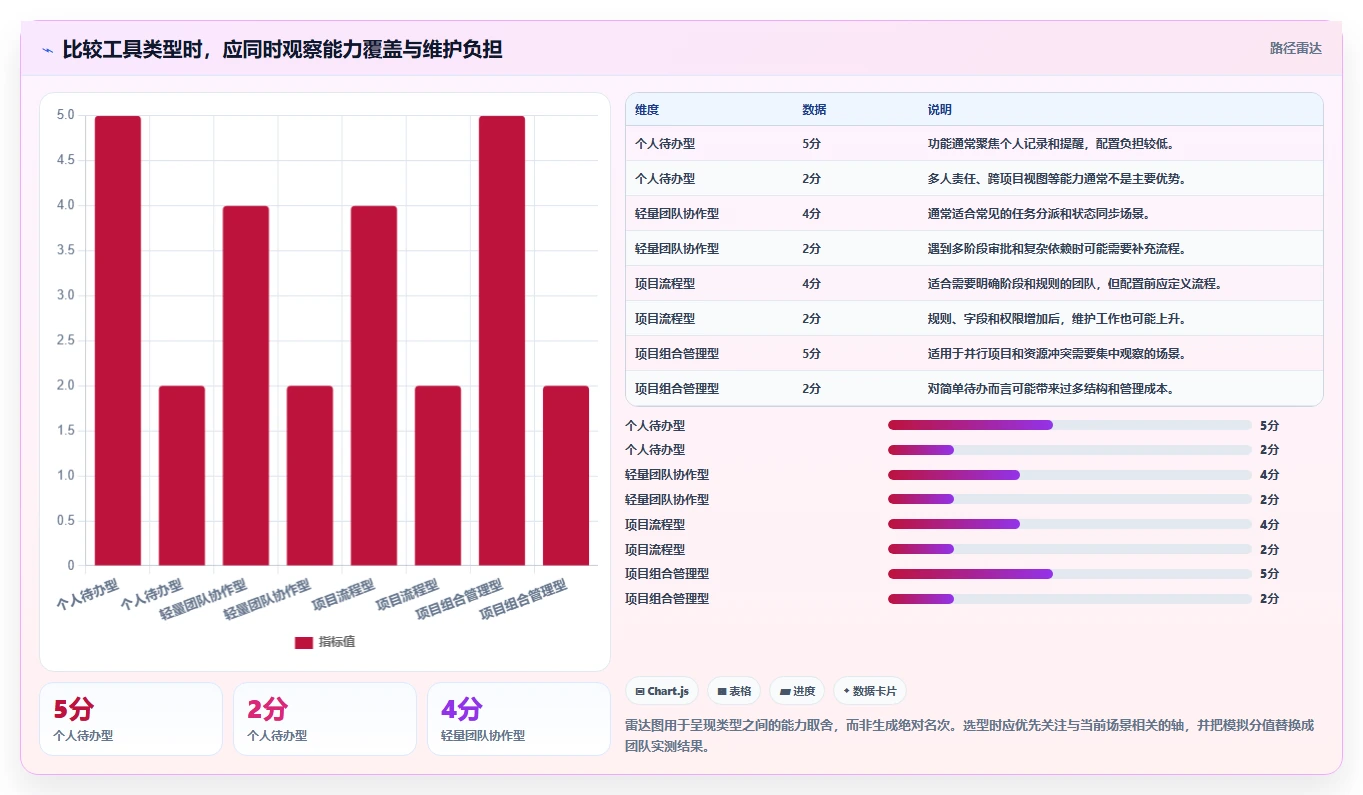Click the 项目组合管理型 chart bar at 5.0
This screenshot has width=1363, height=795.
pos(502,341)
